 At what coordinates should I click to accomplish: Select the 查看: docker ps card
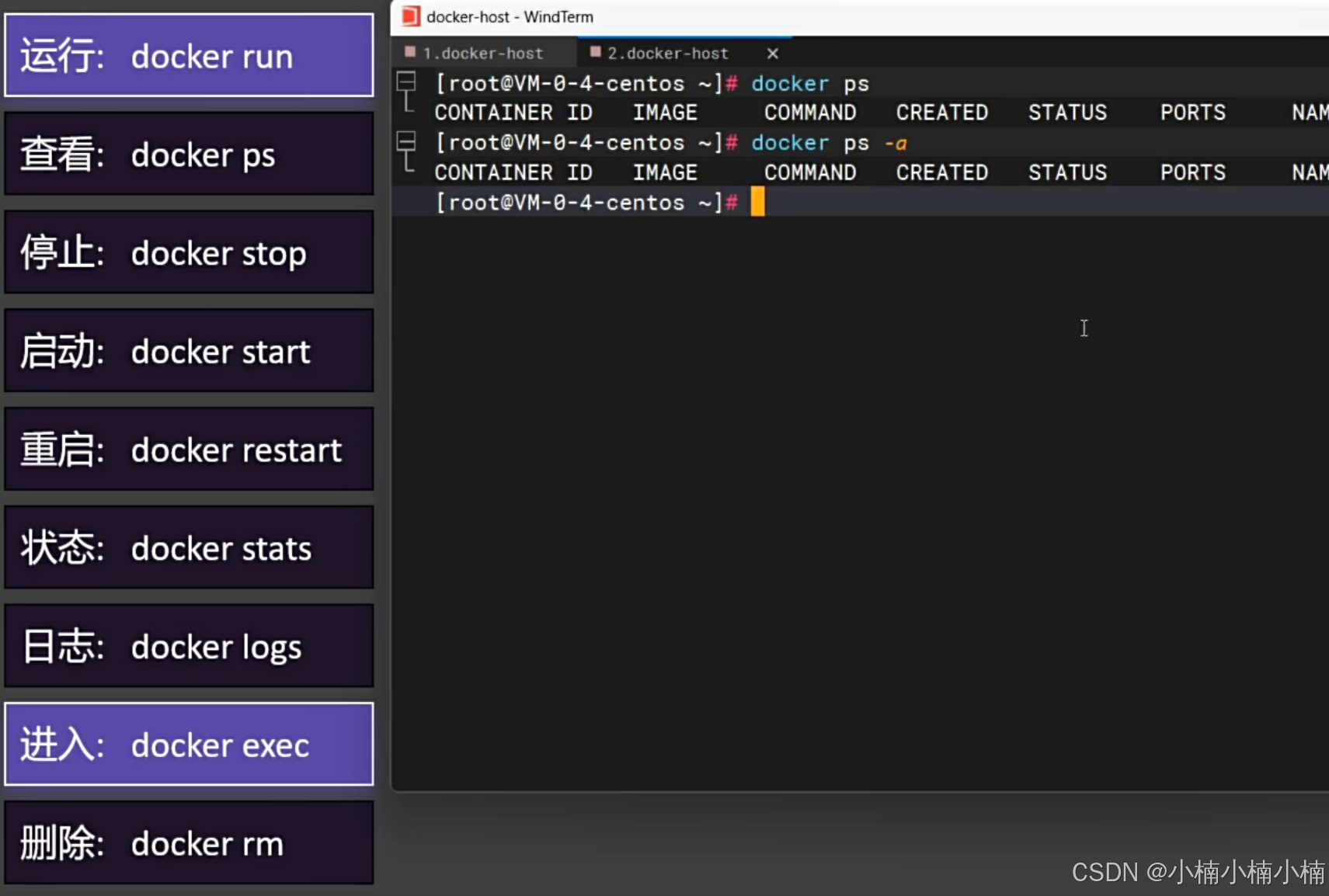[189, 154]
